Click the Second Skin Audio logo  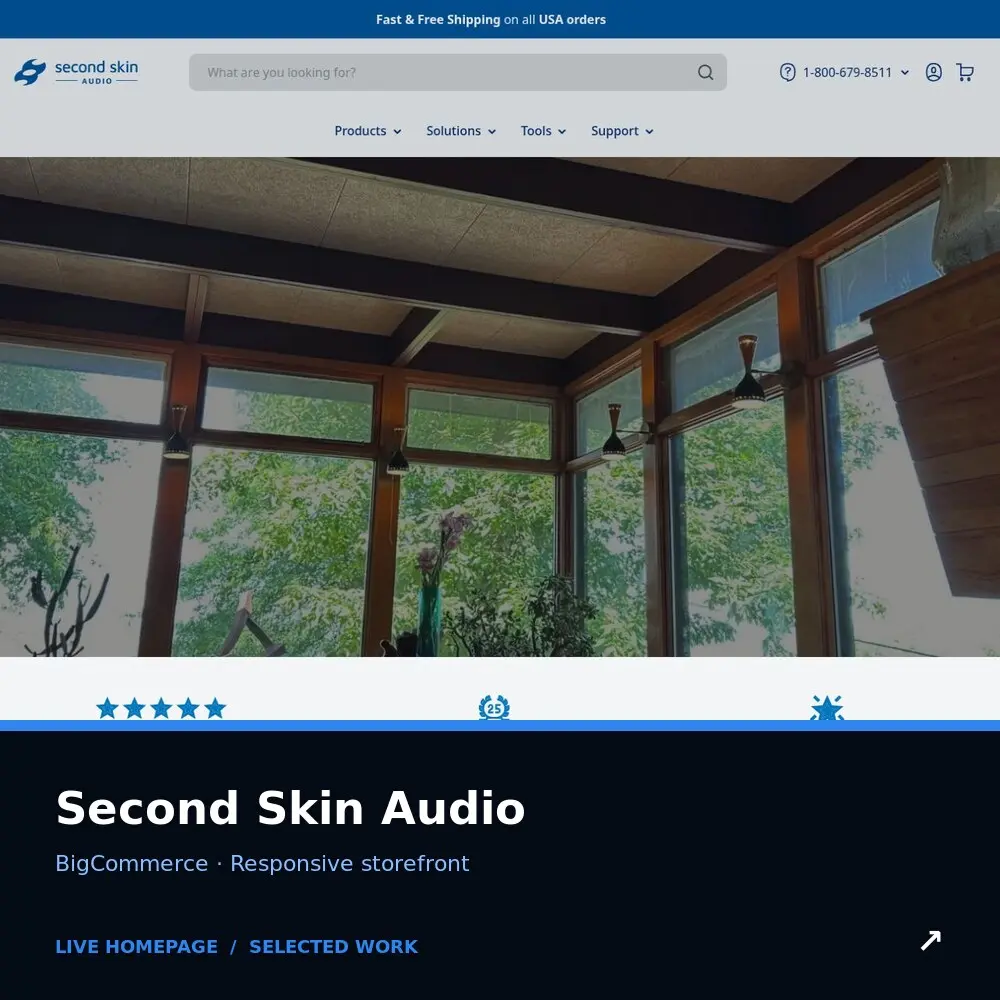pos(76,72)
